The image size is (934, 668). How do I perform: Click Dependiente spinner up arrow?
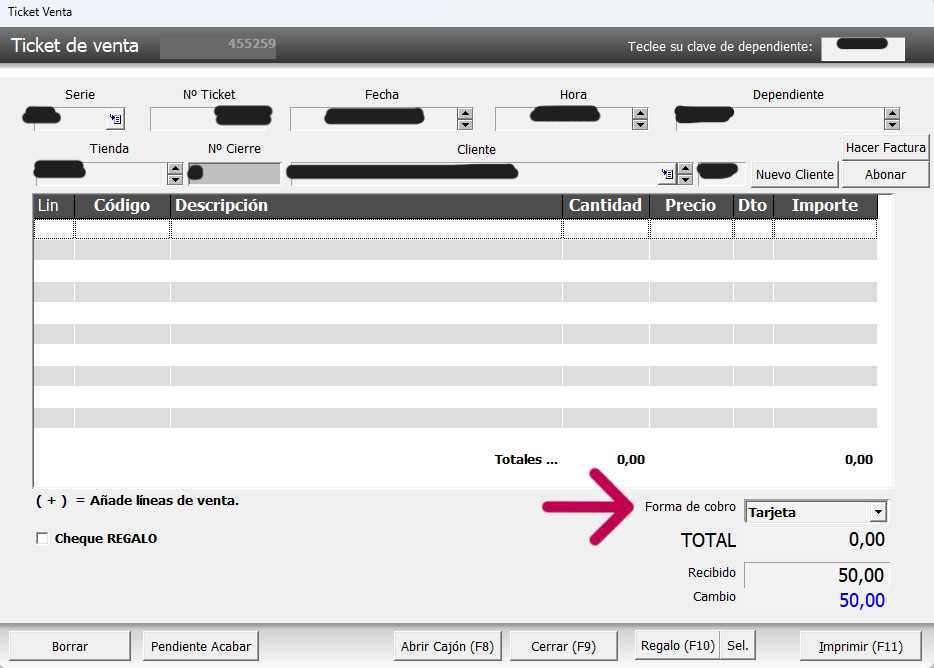892,113
